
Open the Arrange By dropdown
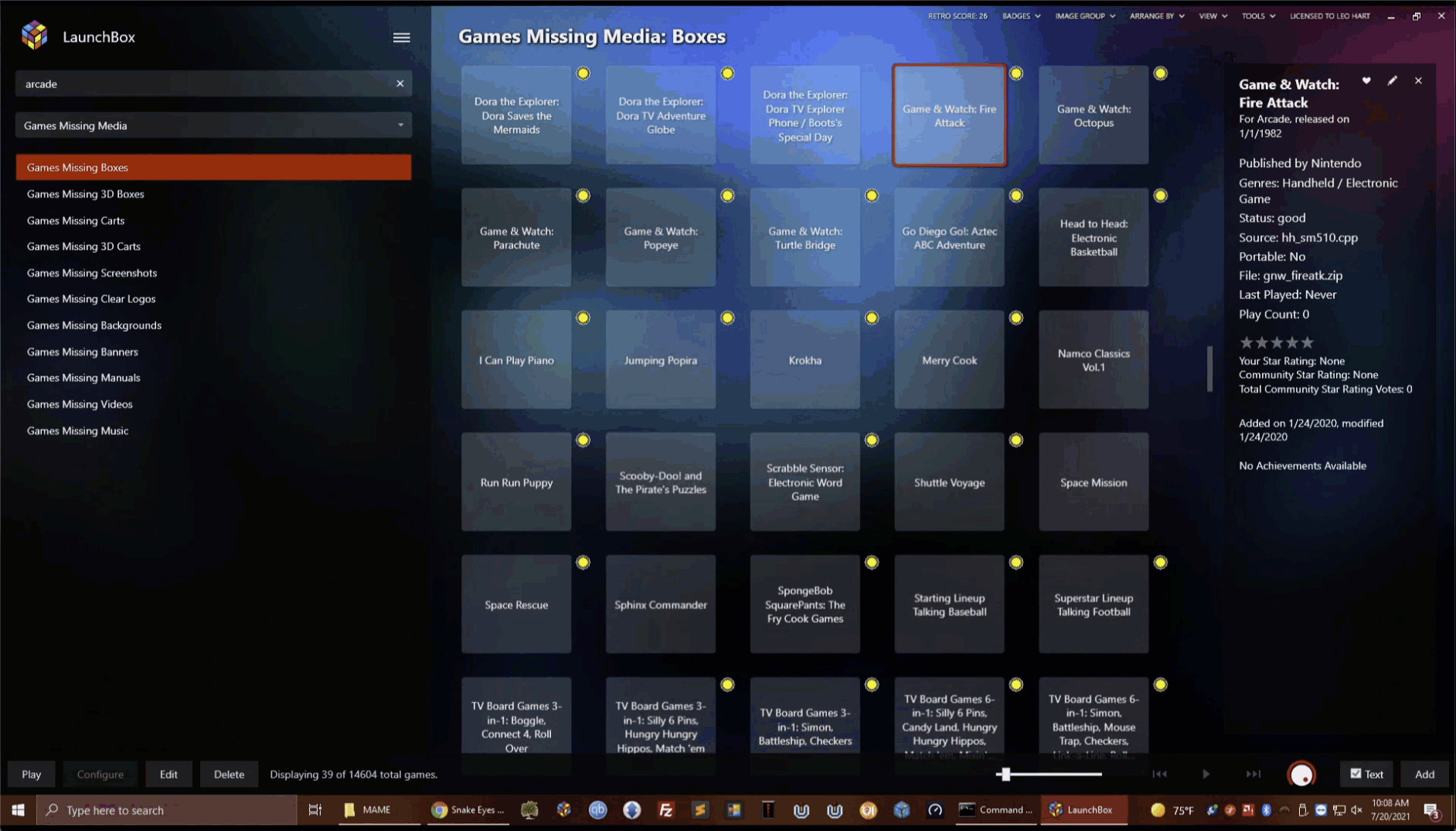pyautogui.click(x=1156, y=15)
